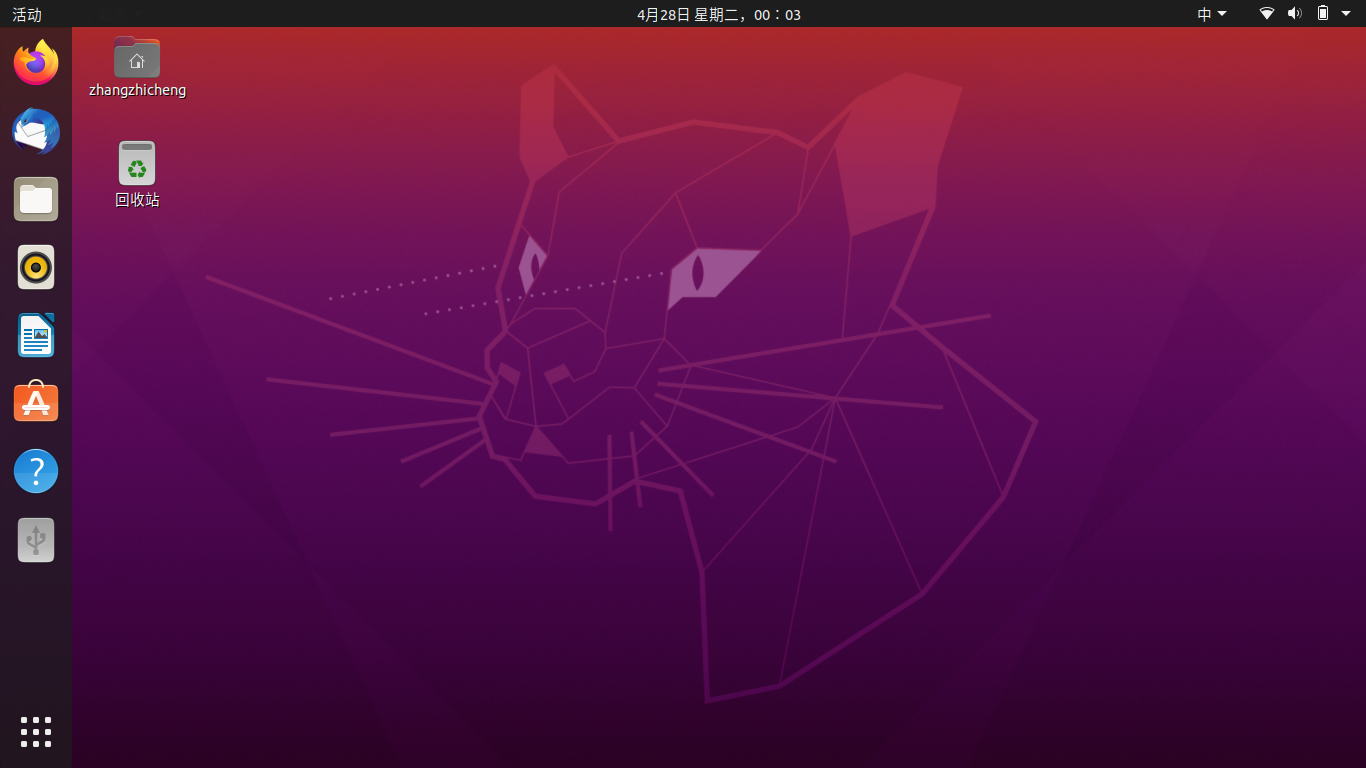This screenshot has height=768, width=1366.
Task: Select the 回收站 trash icon
Action: [137, 163]
